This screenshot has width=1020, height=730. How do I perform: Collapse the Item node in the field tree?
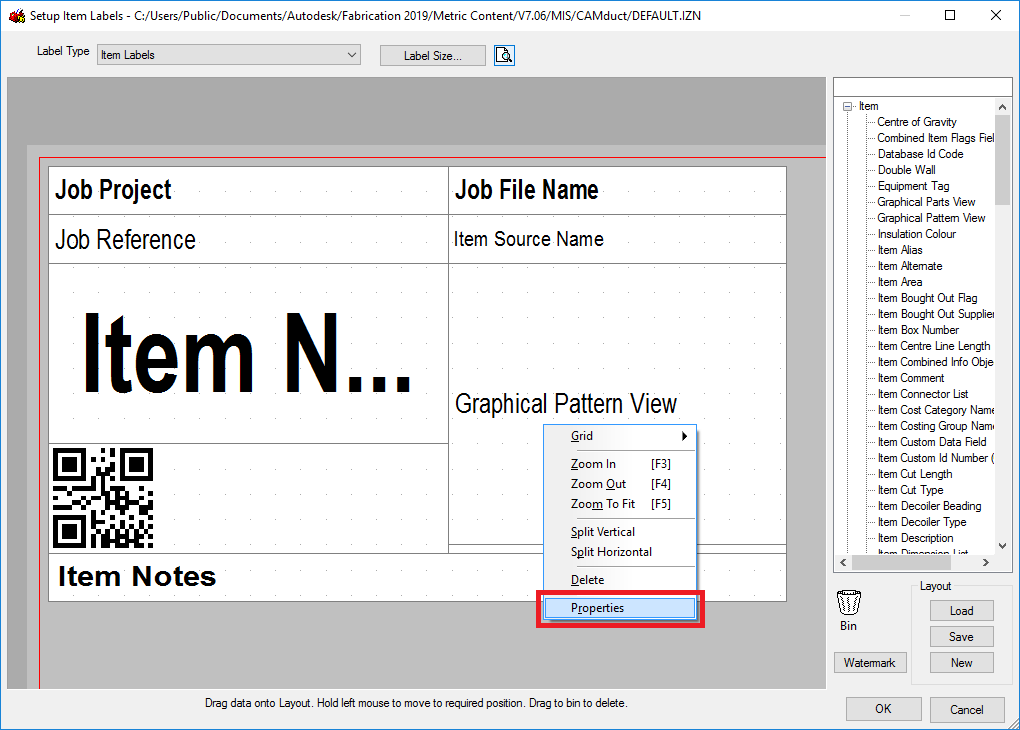click(847, 105)
